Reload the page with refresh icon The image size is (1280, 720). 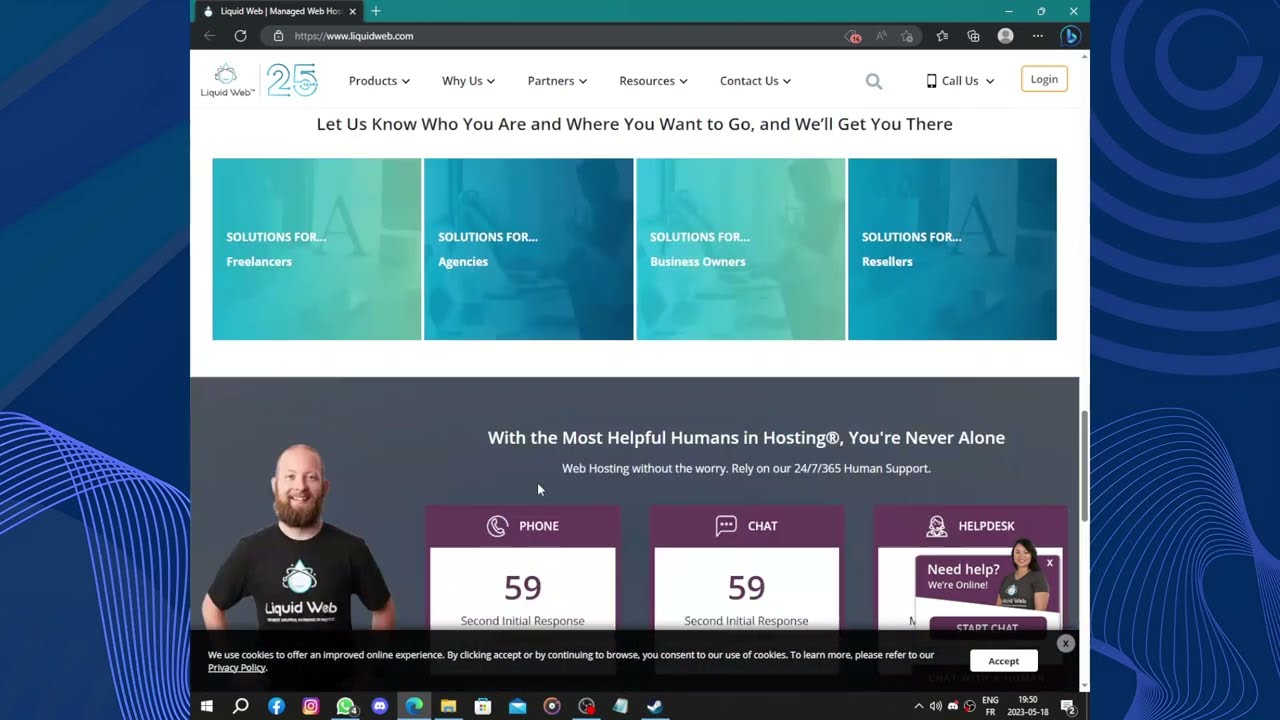pos(241,36)
